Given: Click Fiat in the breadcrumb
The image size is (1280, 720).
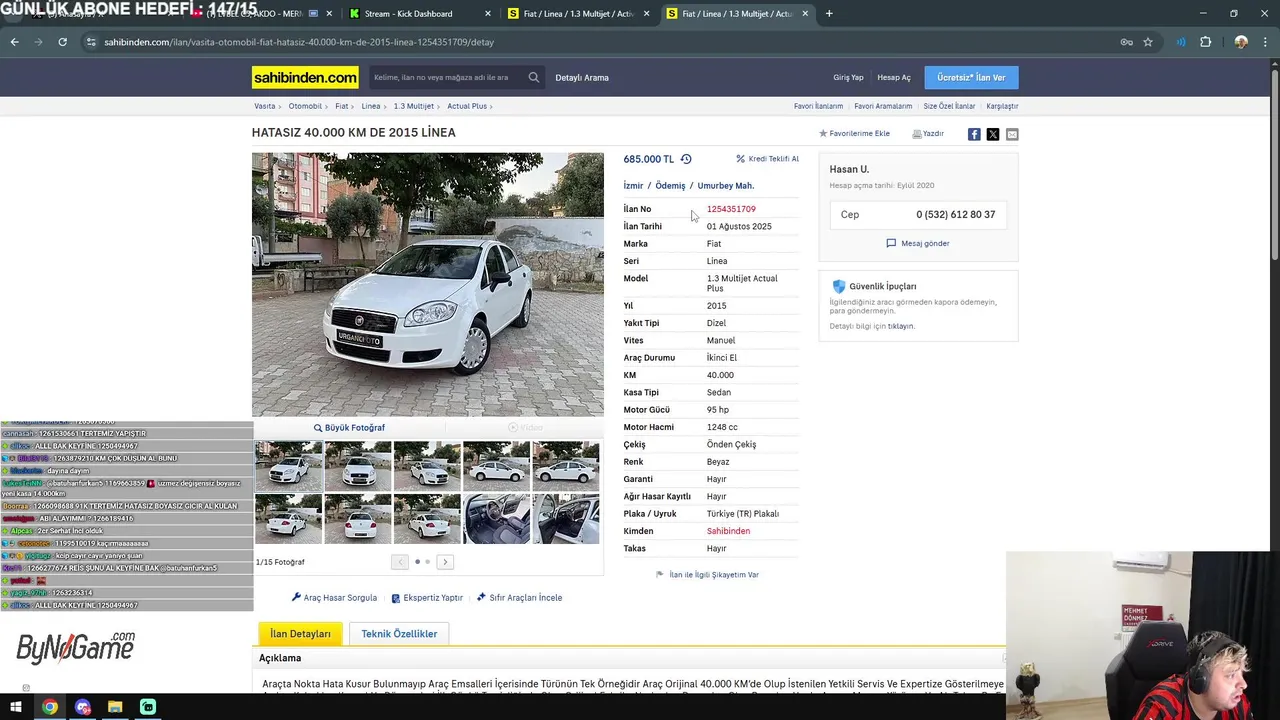Looking at the screenshot, I should coord(342,106).
